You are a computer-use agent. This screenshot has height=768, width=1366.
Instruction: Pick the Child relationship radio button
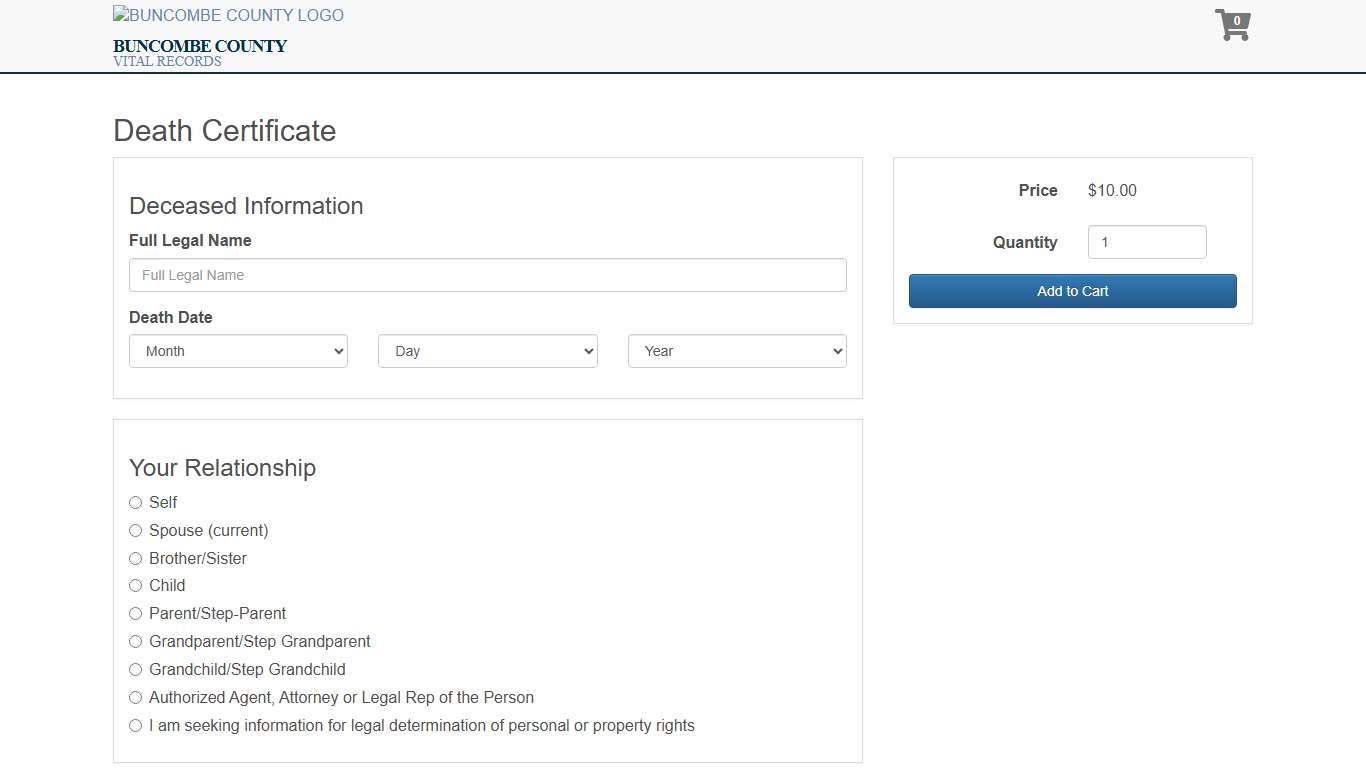[136, 586]
